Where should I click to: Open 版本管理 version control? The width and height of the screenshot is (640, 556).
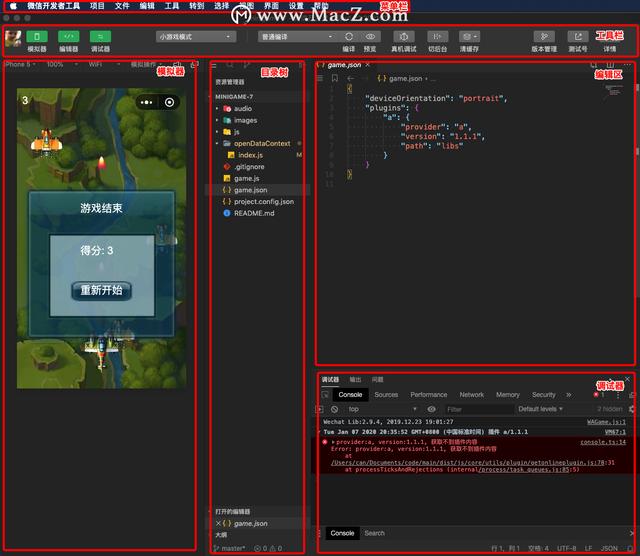(544, 37)
